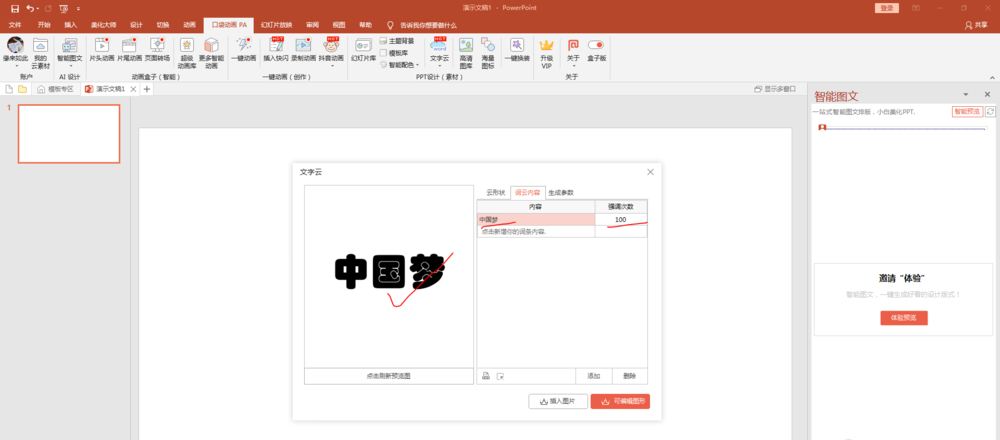1000x440 pixels.
Task: Close the 文字云 dialog
Action: pos(651,172)
